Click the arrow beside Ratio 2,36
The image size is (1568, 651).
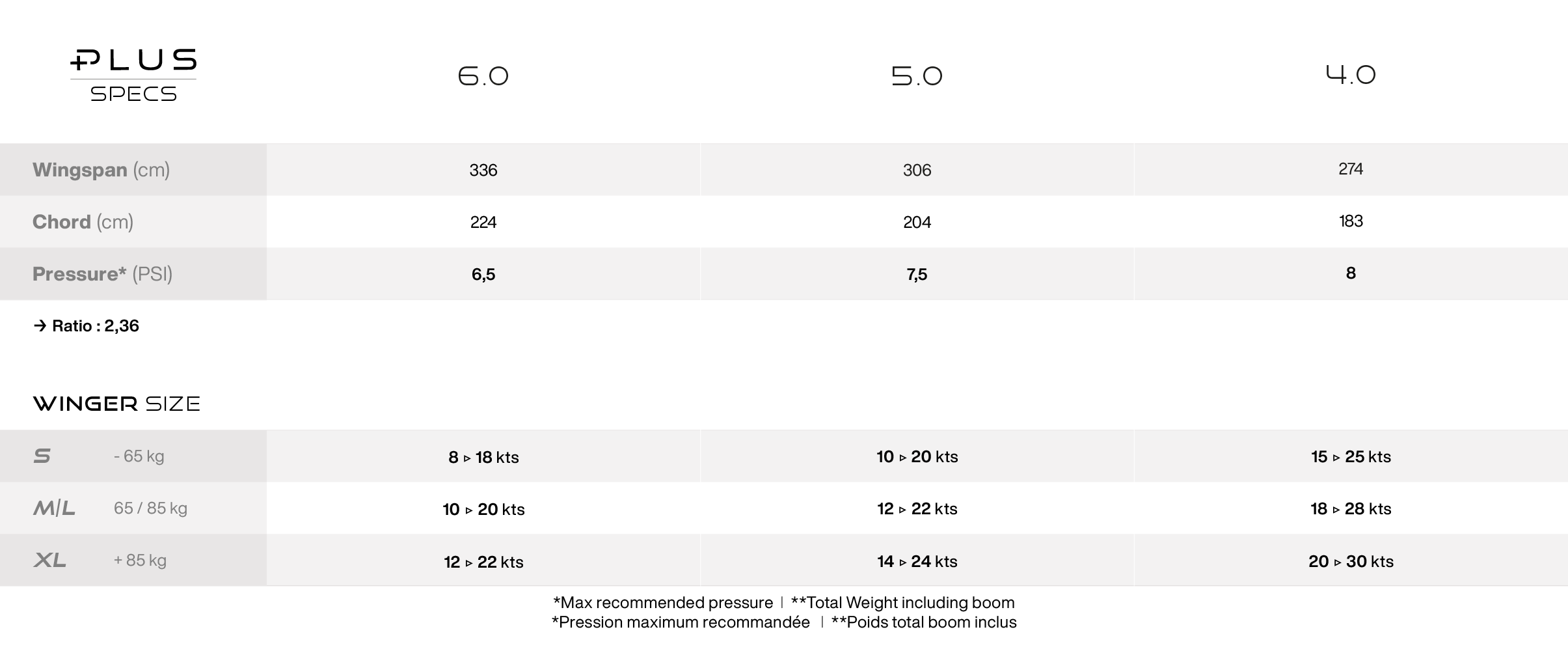(x=40, y=325)
